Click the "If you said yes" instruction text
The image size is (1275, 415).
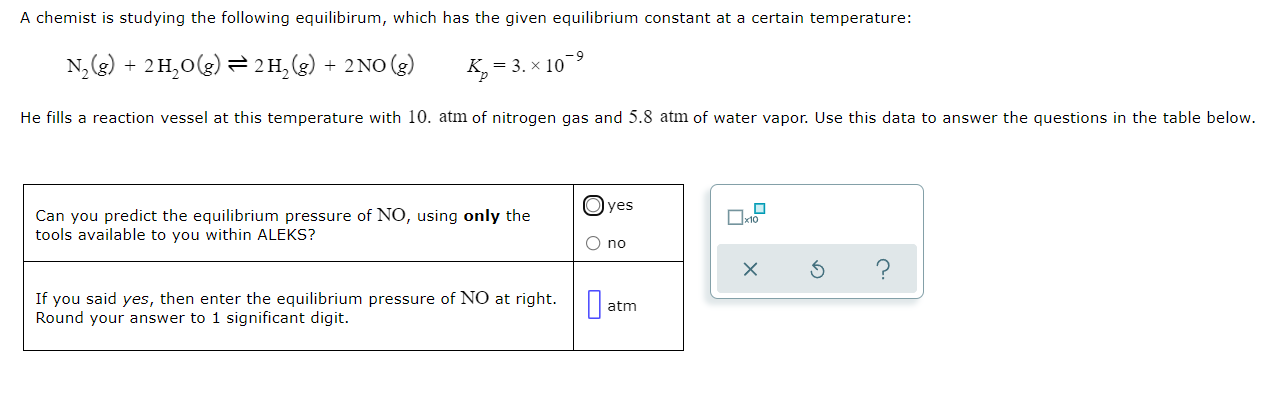[296, 308]
